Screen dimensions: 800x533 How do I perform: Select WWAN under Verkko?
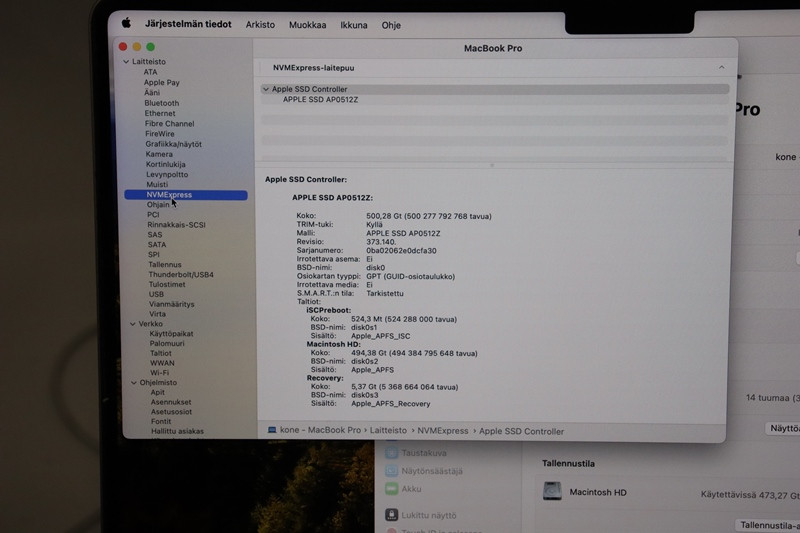tap(162, 363)
